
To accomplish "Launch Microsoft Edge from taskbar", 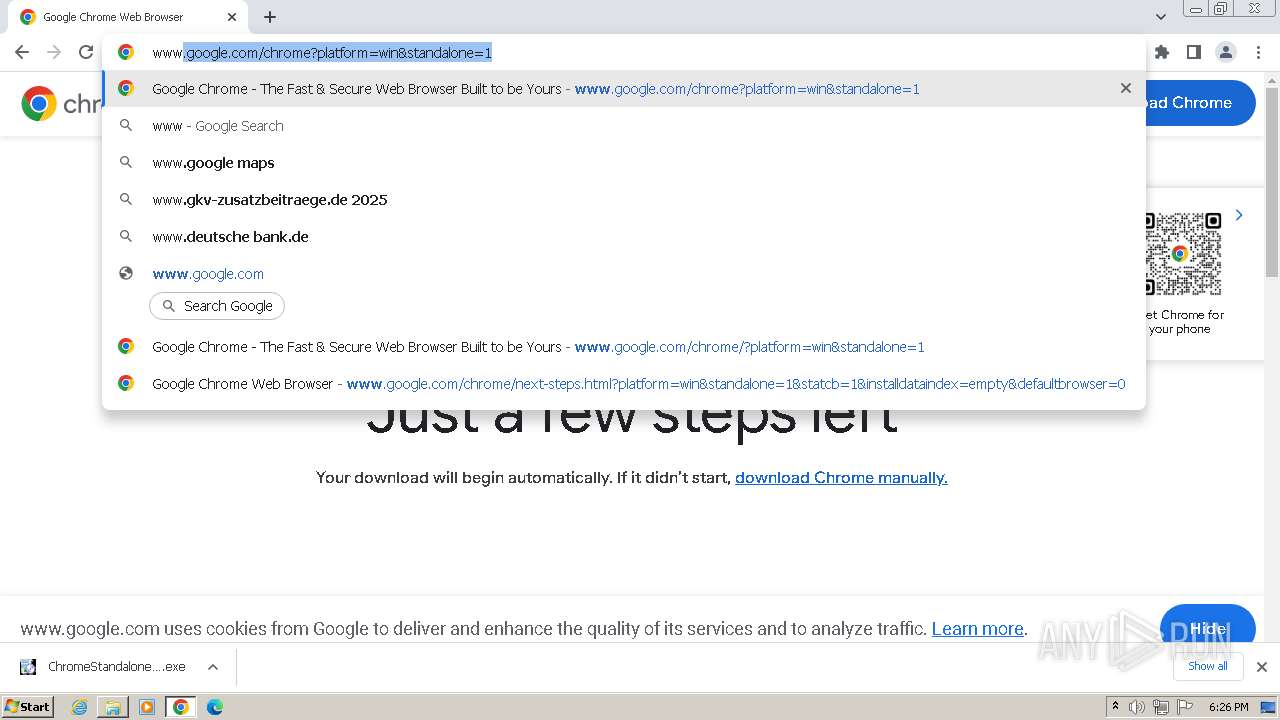I will pyautogui.click(x=214, y=707).
